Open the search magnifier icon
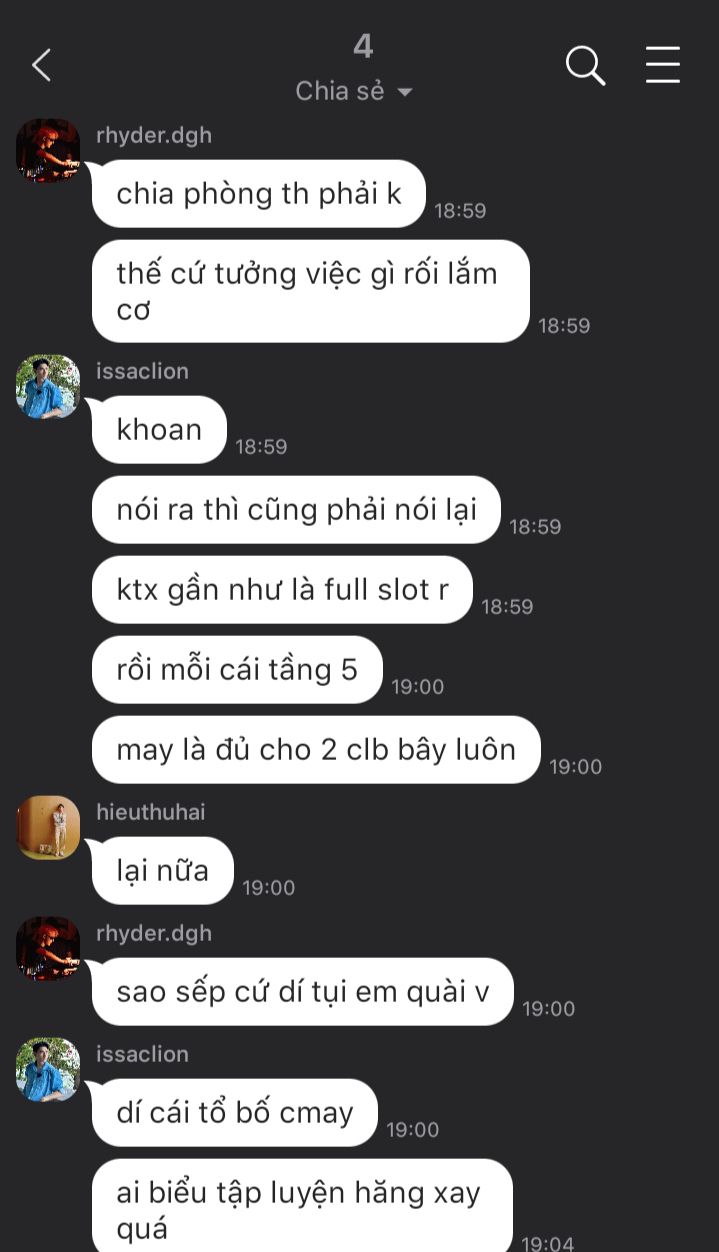Screen dimensions: 719x1252 (585, 66)
